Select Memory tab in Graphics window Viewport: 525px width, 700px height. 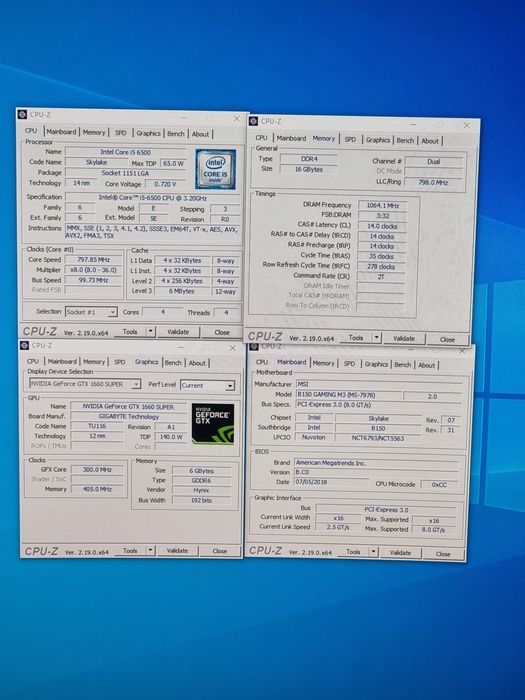click(x=94, y=362)
